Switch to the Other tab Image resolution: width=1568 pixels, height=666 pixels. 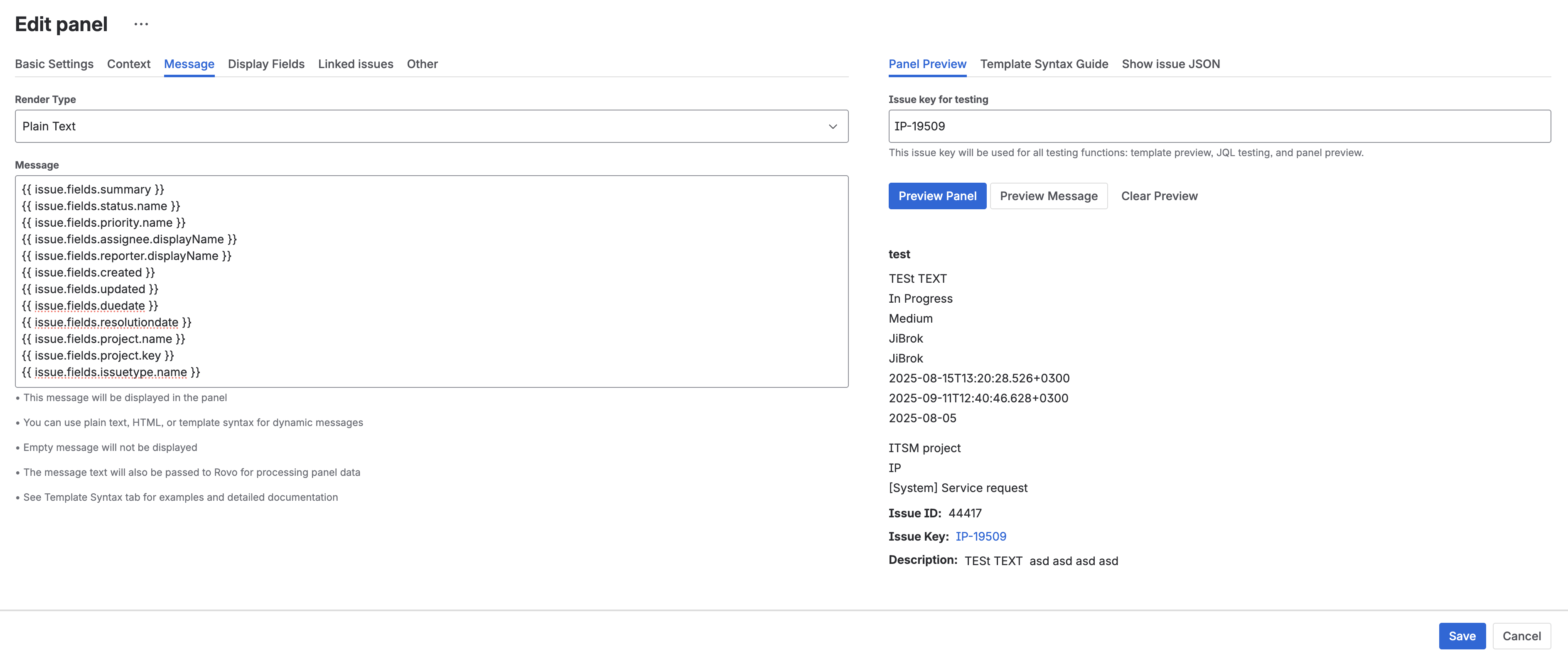pos(422,64)
